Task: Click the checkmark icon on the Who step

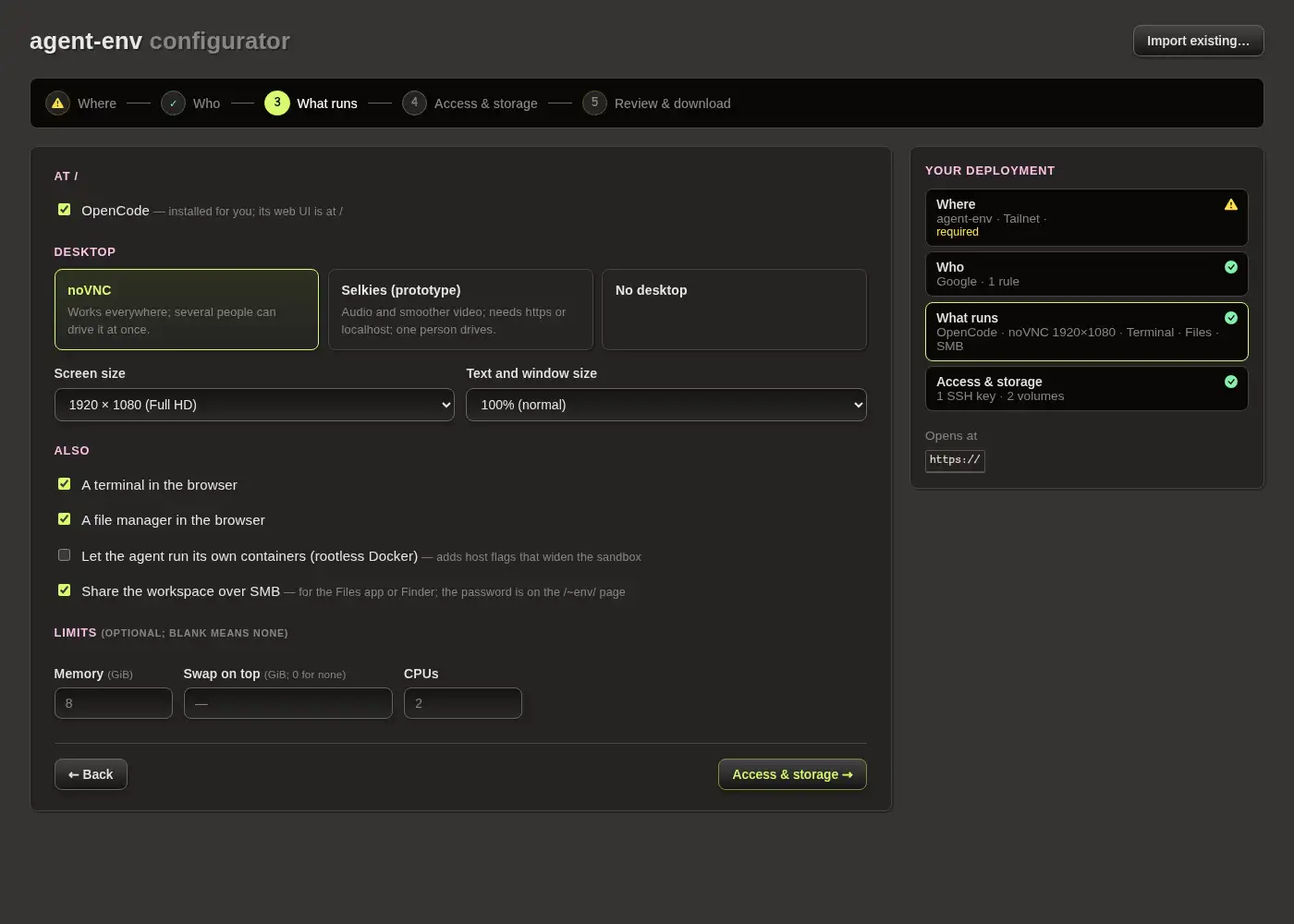Action: 173,103
